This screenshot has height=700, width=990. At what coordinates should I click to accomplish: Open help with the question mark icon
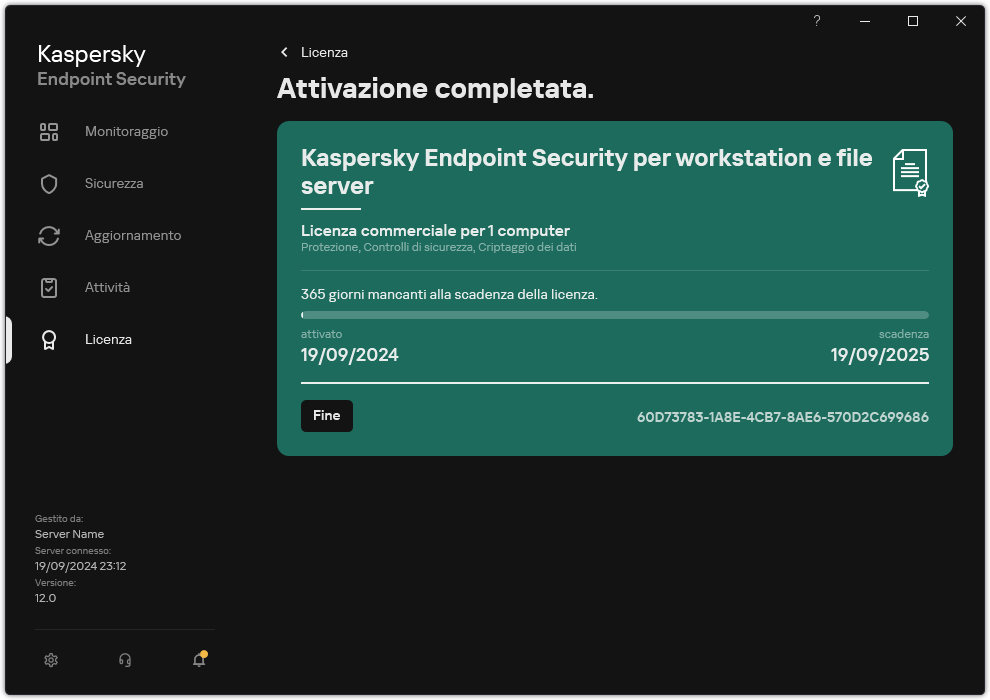[816, 21]
